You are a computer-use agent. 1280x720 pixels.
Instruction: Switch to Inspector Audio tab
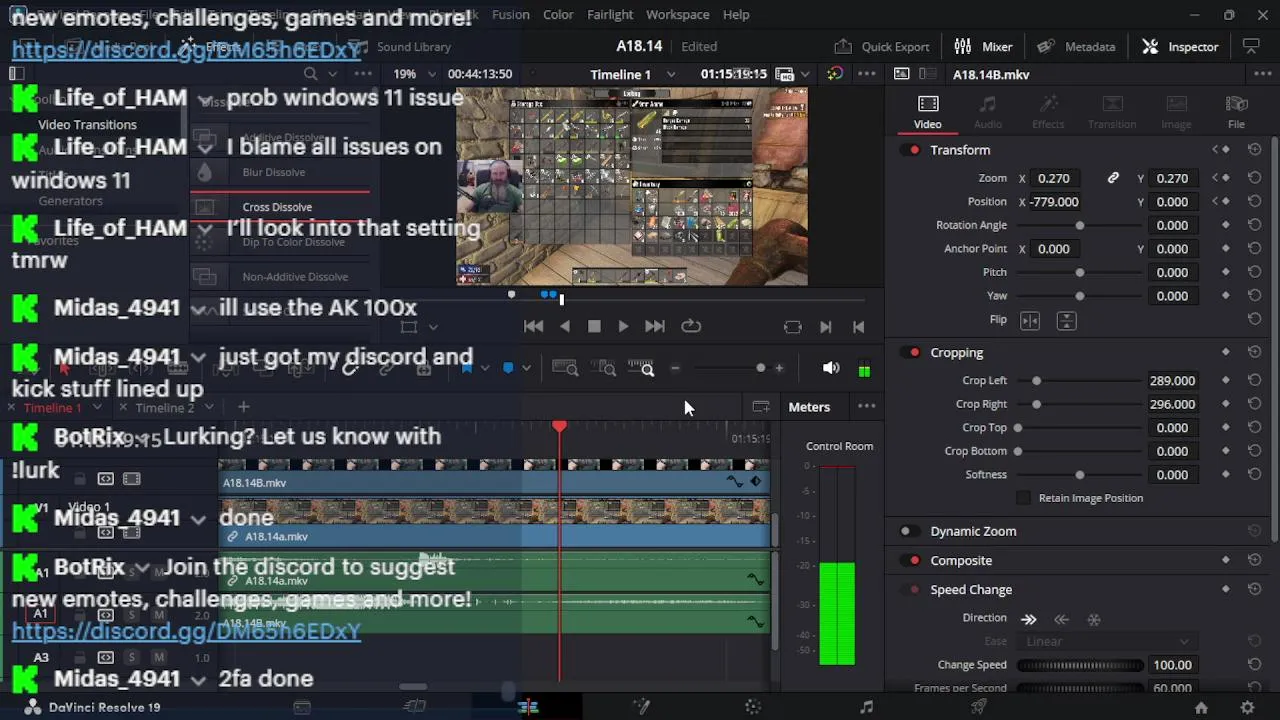tap(988, 112)
